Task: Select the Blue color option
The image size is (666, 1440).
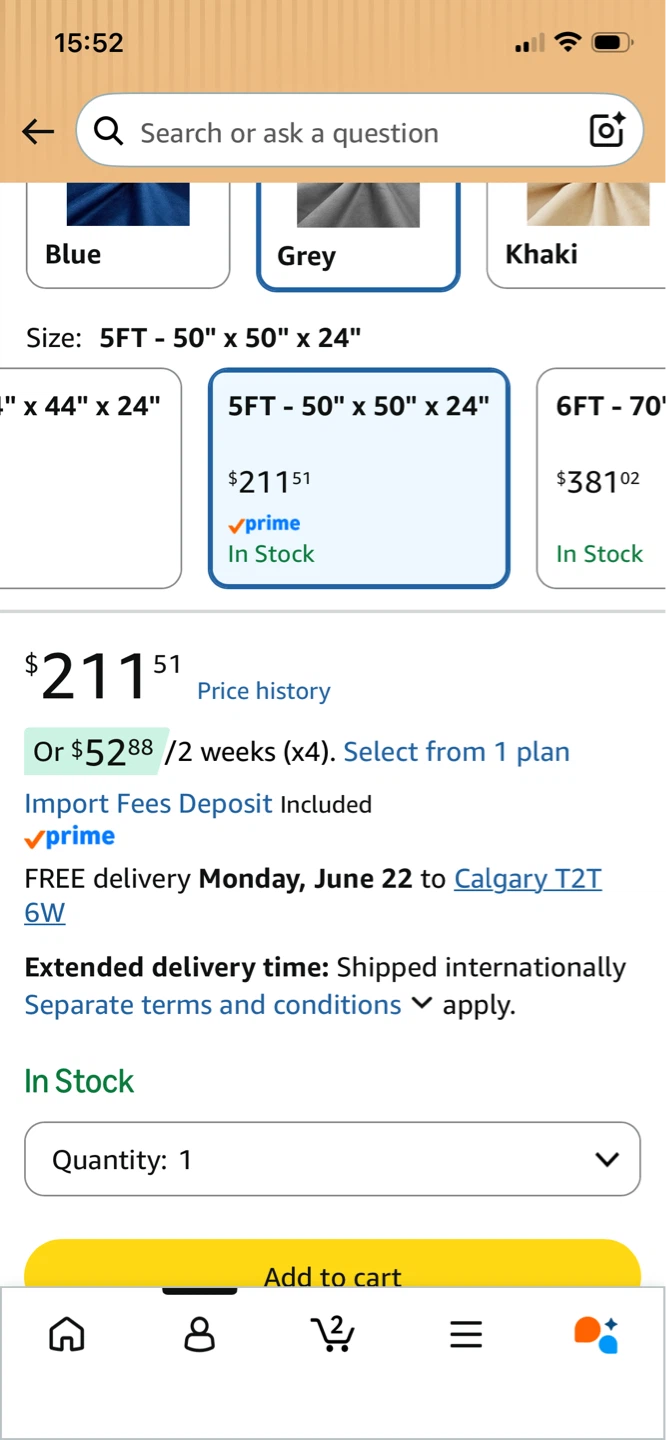Action: click(128, 236)
